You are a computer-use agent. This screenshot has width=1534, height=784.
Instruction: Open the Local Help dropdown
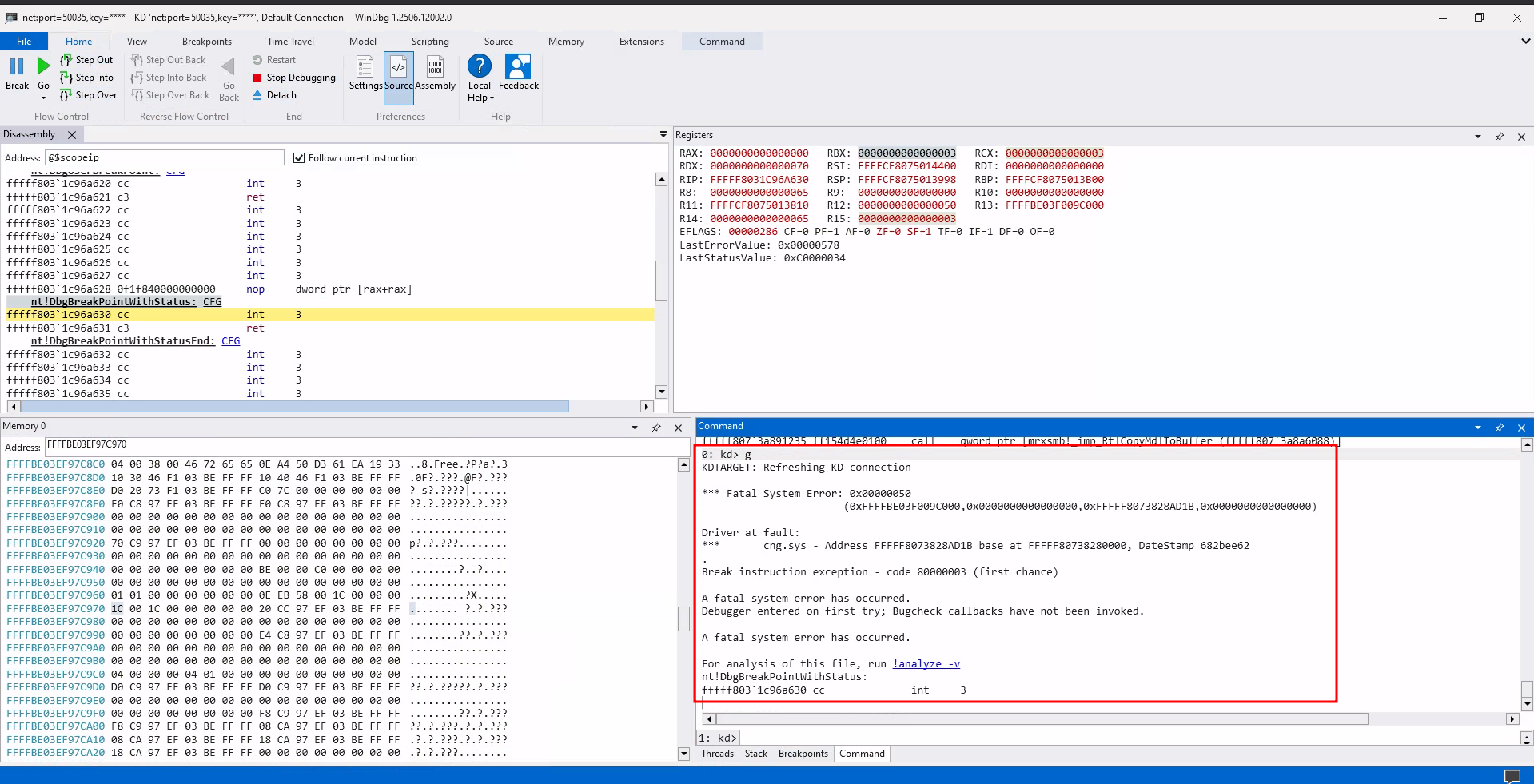480,98
